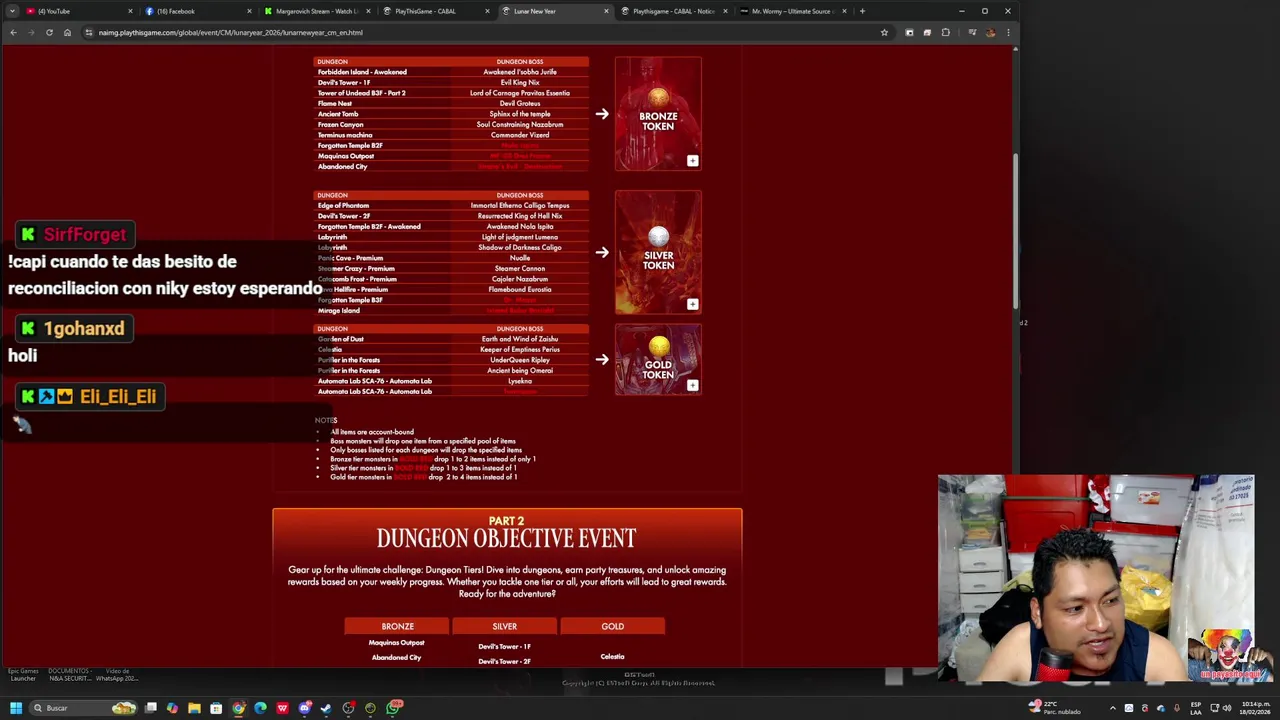Close the YouTube tab
The image size is (1280, 720).
(130, 11)
